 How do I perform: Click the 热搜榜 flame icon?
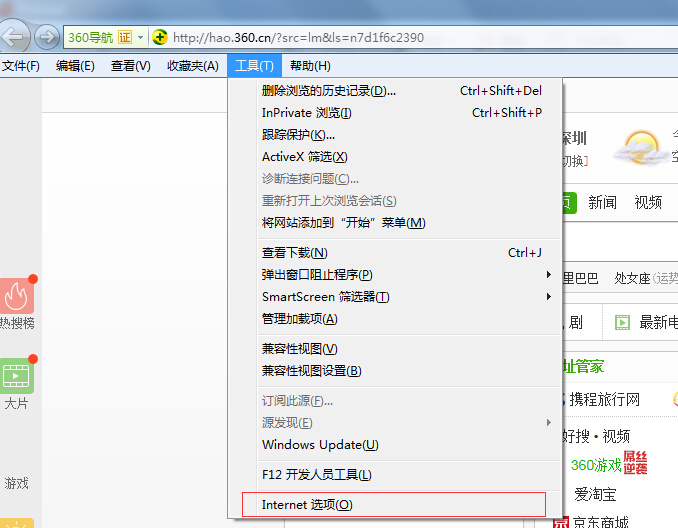click(x=17, y=296)
